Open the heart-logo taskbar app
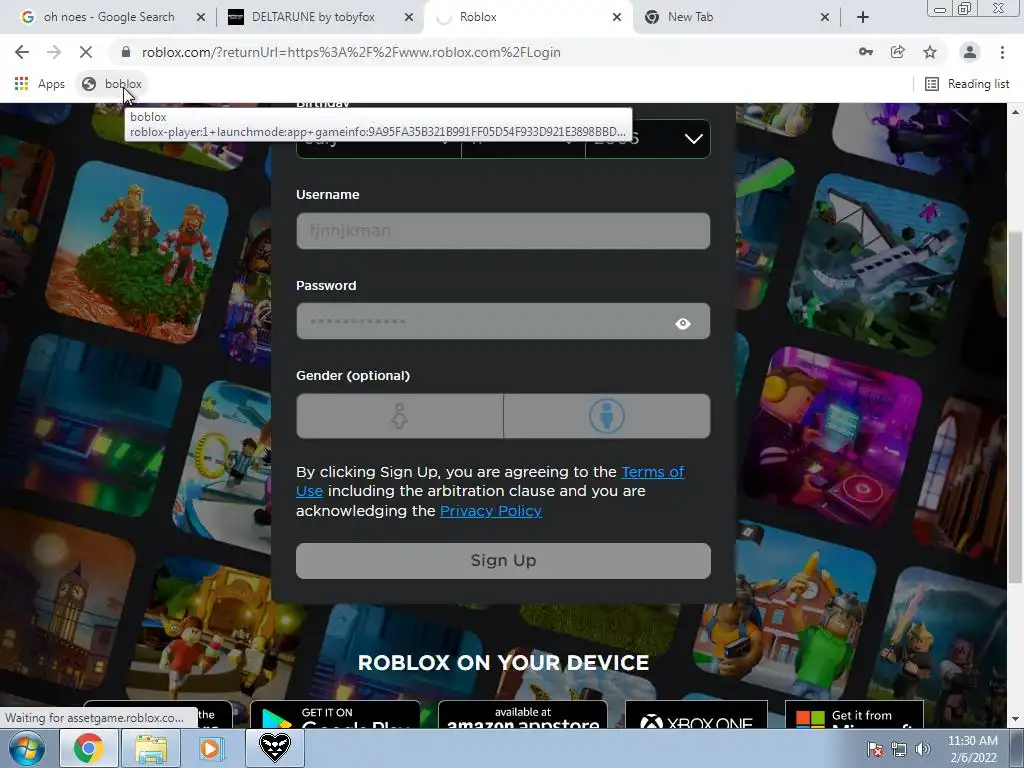1024x768 pixels. (274, 747)
